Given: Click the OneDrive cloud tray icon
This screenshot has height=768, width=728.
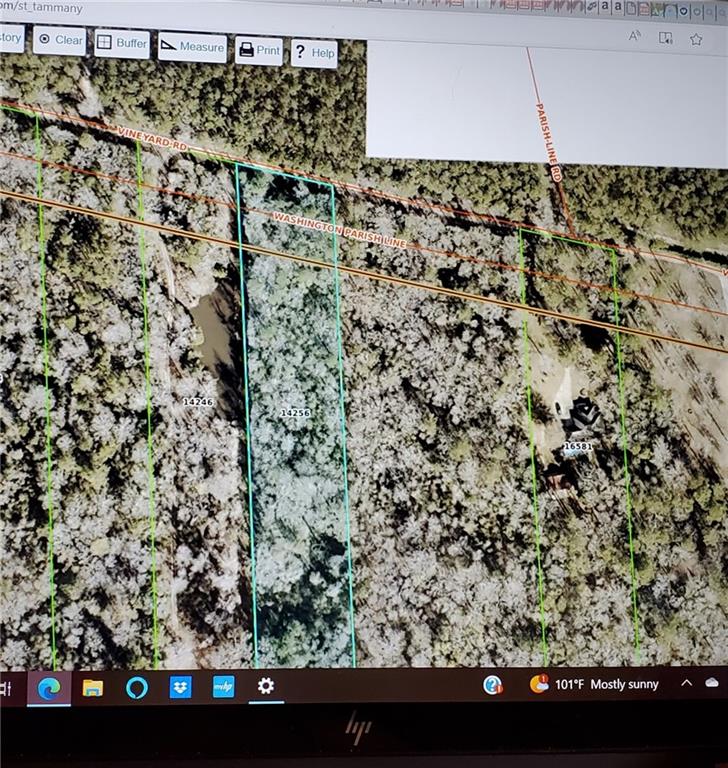Looking at the screenshot, I should click(x=712, y=683).
